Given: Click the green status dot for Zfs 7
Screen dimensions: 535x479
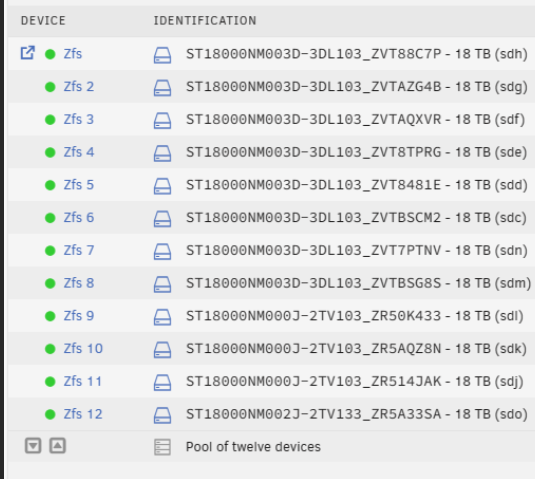Looking at the screenshot, I should click(50, 250).
